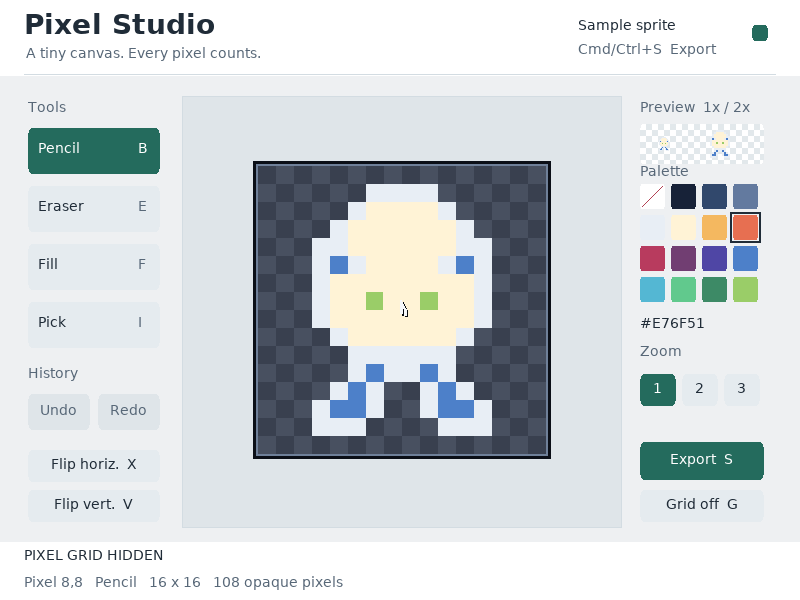Click the 108 opaque pixels status entry

pos(278,582)
